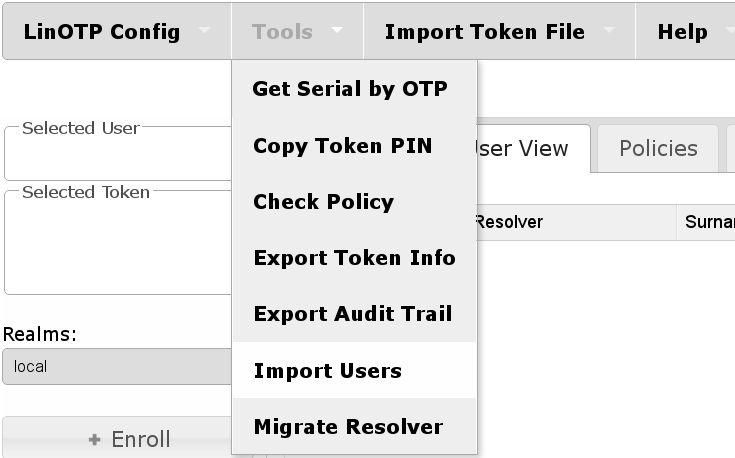Select the local realm entry

point(115,367)
